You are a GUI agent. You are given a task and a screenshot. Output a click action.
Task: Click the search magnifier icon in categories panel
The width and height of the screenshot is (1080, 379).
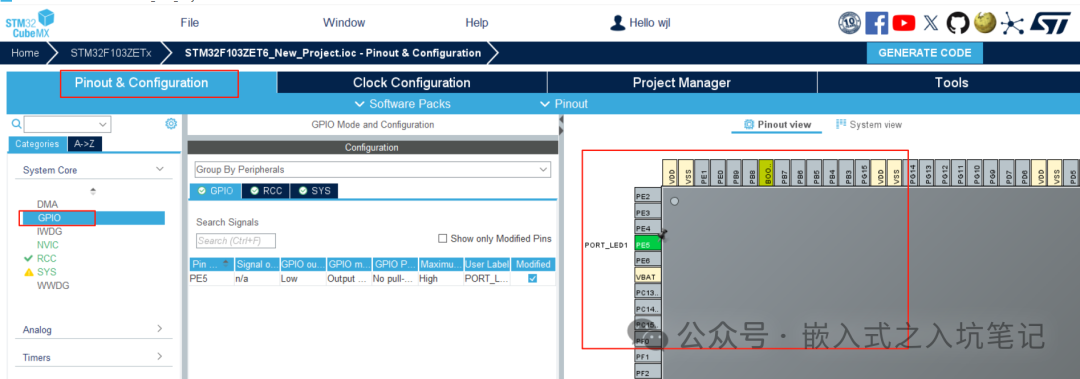tap(17, 124)
